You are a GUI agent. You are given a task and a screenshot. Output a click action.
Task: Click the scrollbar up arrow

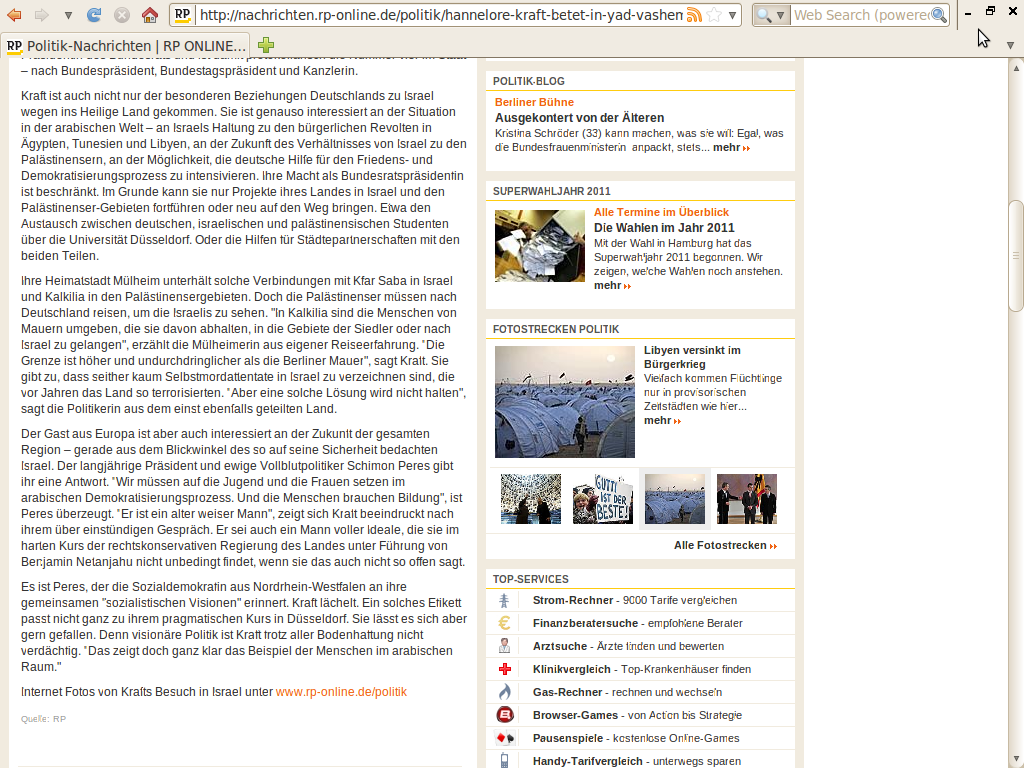click(1016, 67)
